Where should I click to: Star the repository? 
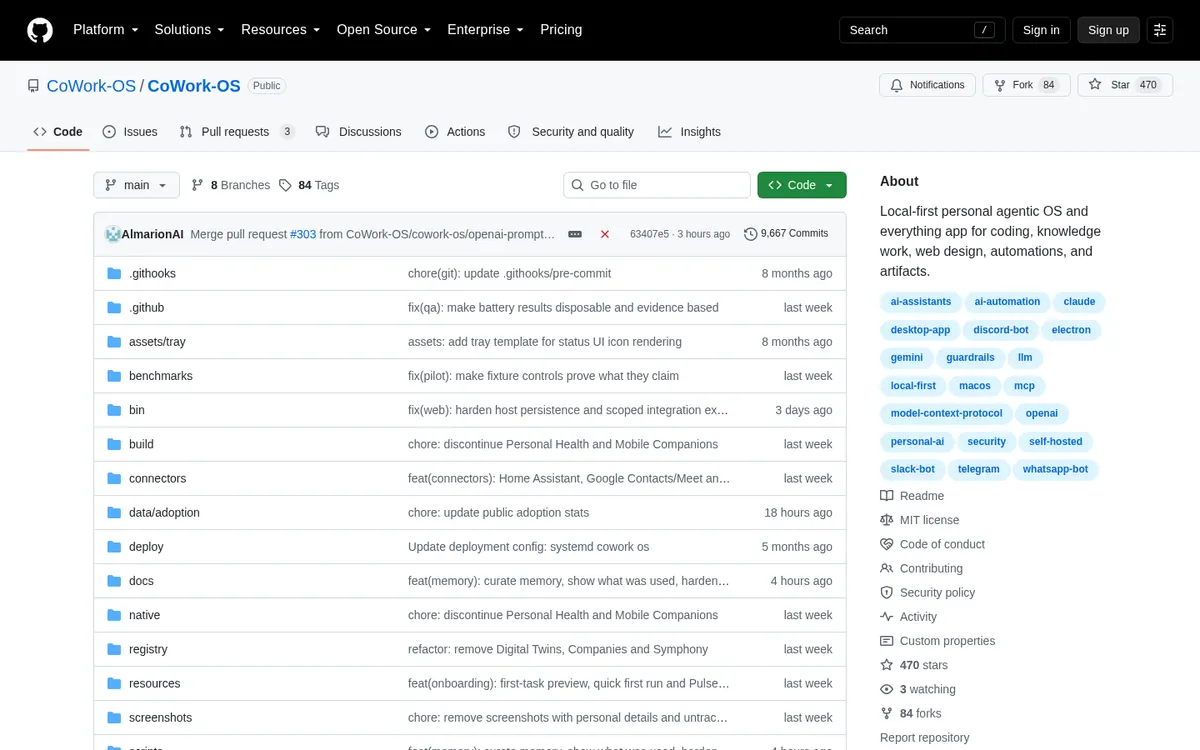1123,85
